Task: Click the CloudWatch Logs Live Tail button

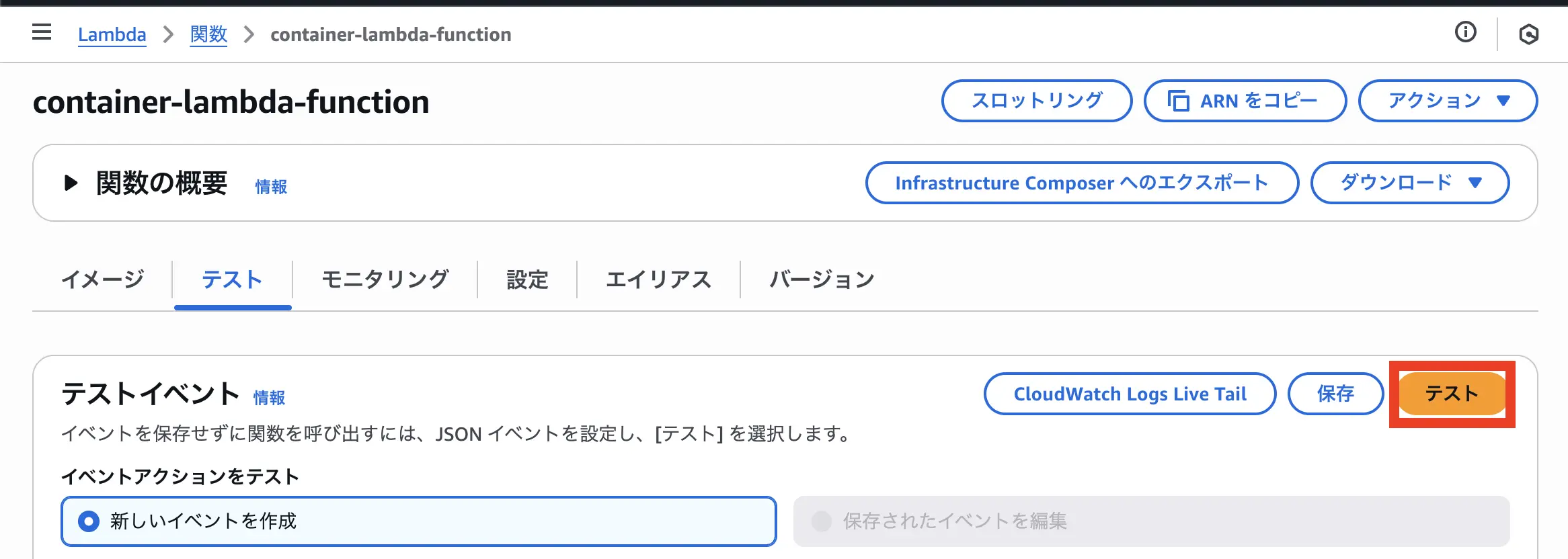Action: (x=1130, y=394)
